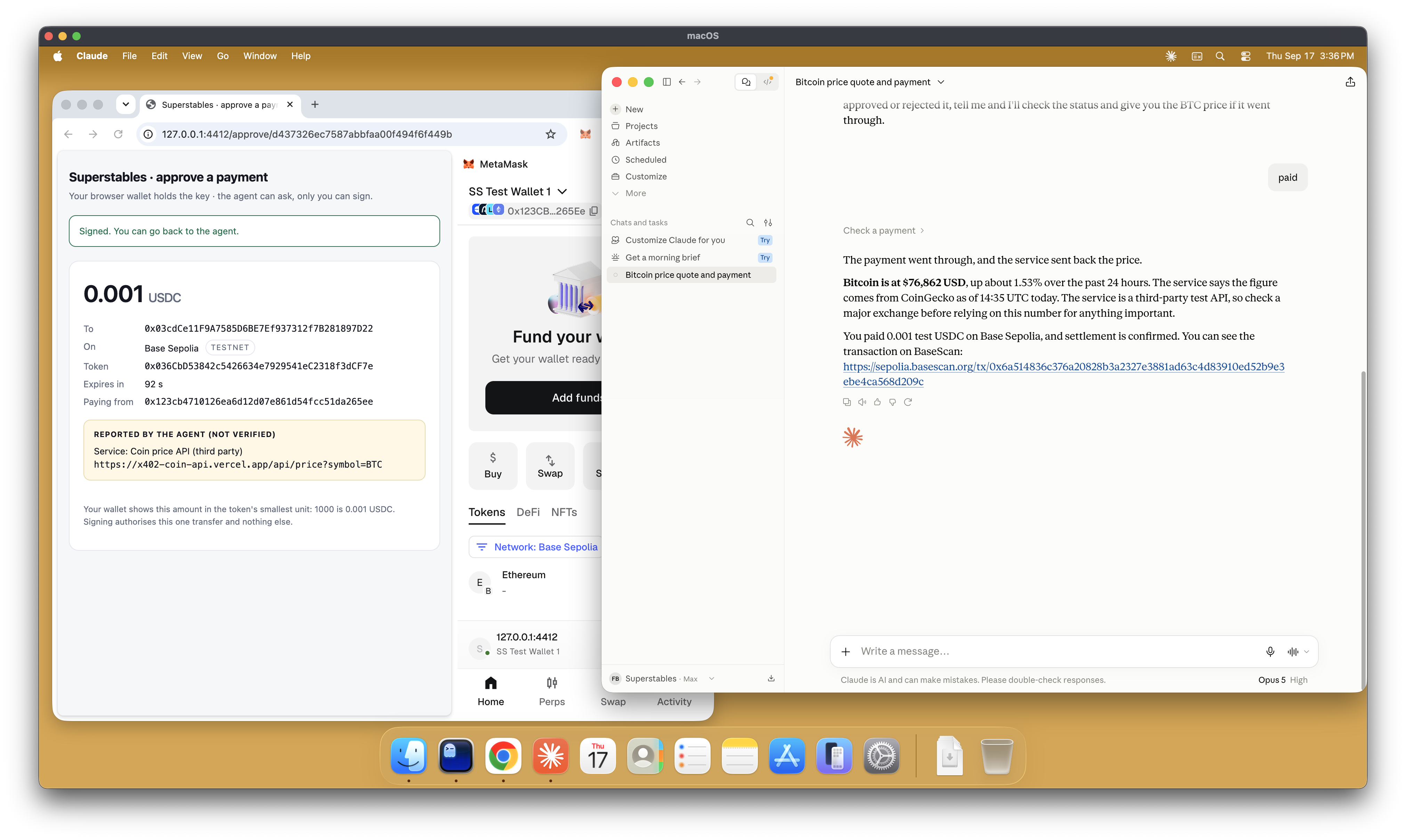
Task: Open MetaMask extension fox icon
Action: pyautogui.click(x=585, y=134)
